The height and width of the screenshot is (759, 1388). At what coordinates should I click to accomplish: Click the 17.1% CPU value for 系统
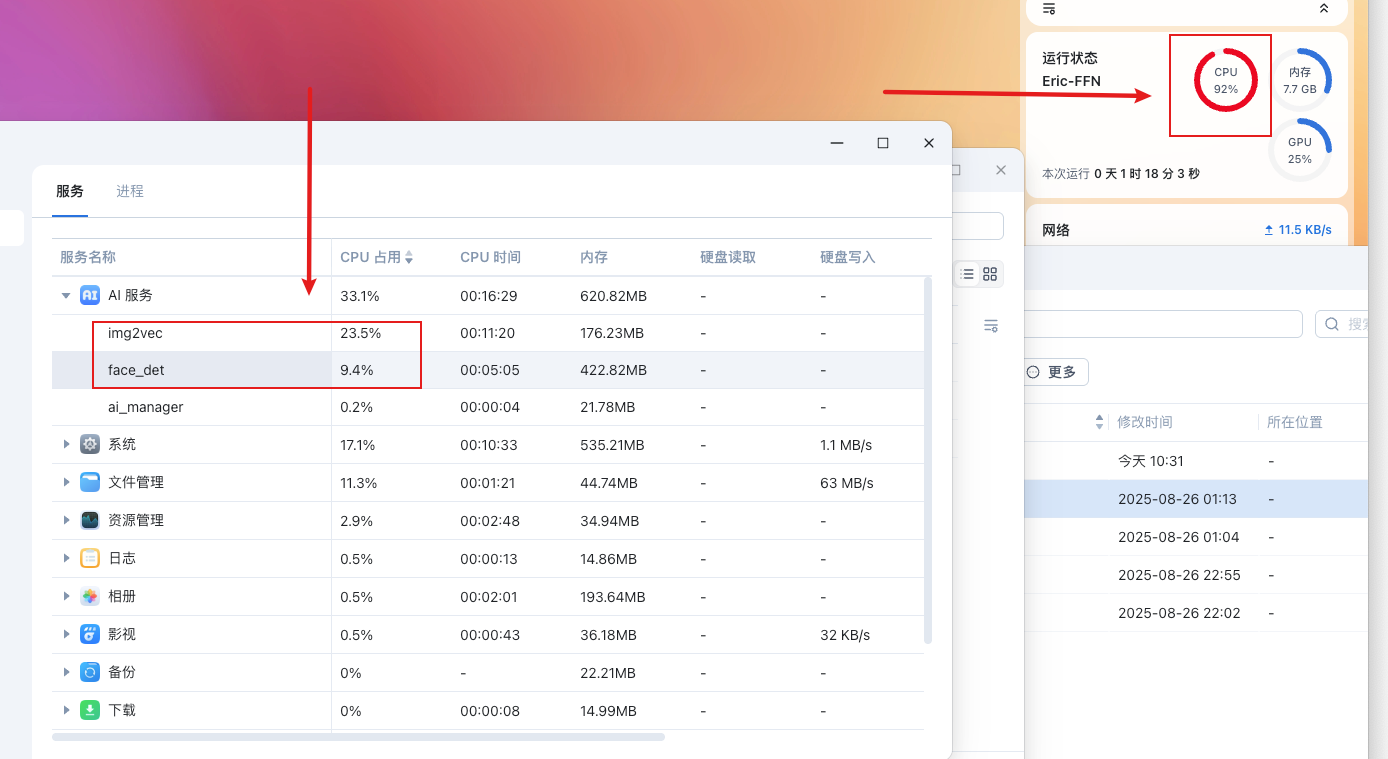pos(358,445)
